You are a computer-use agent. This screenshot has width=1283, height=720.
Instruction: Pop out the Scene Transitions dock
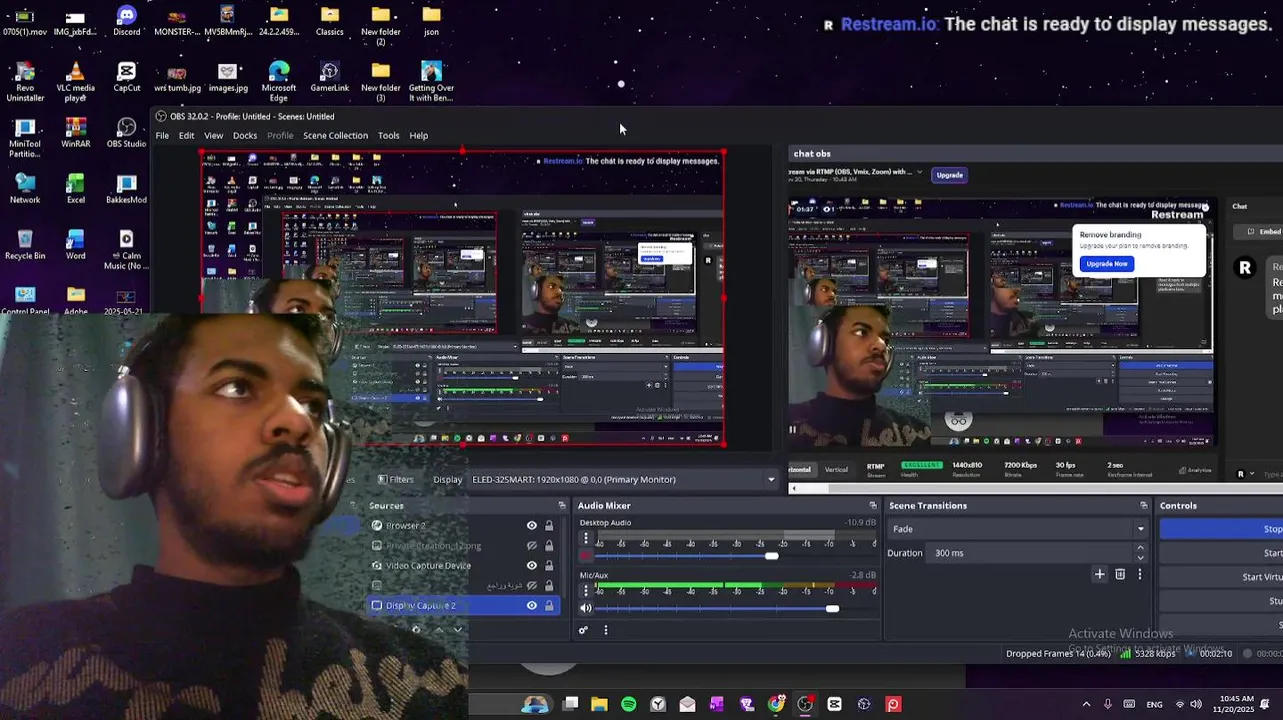1144,506
